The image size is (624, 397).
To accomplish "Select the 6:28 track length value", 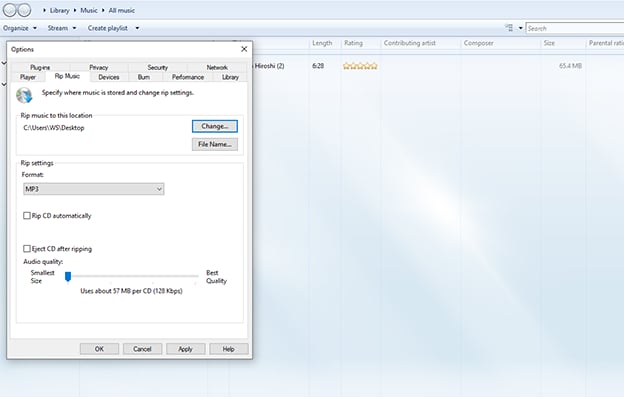I will (x=318, y=66).
